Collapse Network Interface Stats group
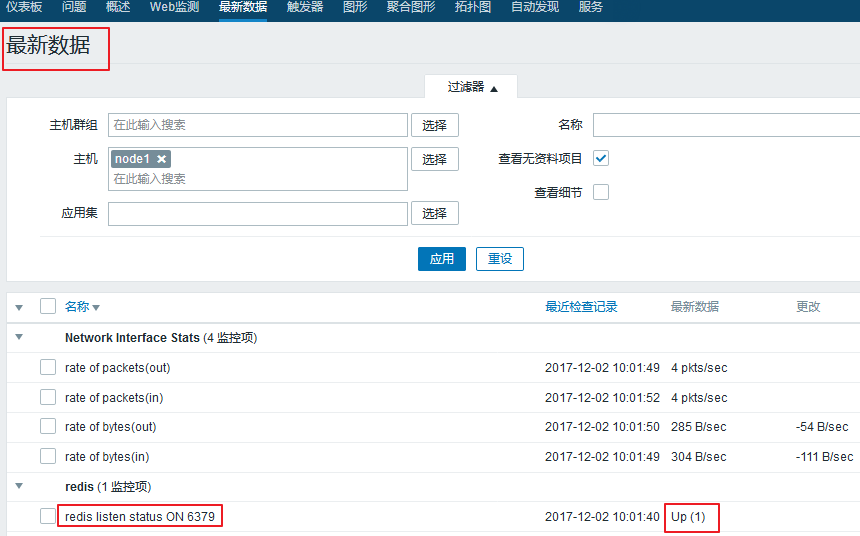Image resolution: width=860 pixels, height=536 pixels. point(19,337)
